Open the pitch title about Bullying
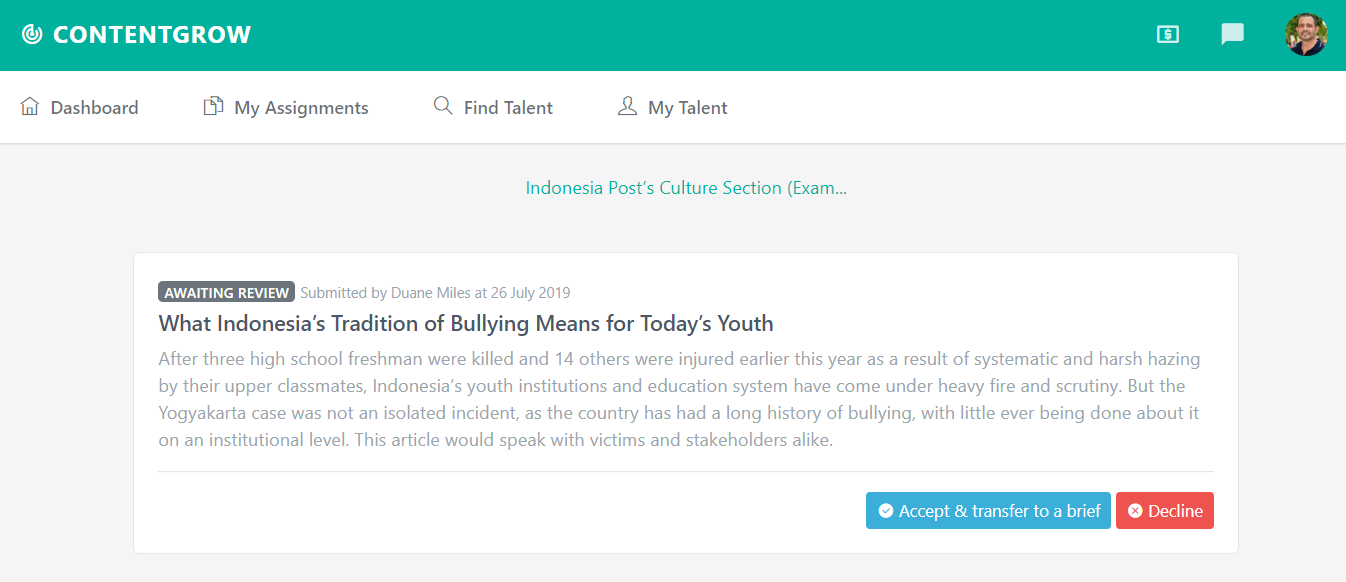 [x=466, y=324]
